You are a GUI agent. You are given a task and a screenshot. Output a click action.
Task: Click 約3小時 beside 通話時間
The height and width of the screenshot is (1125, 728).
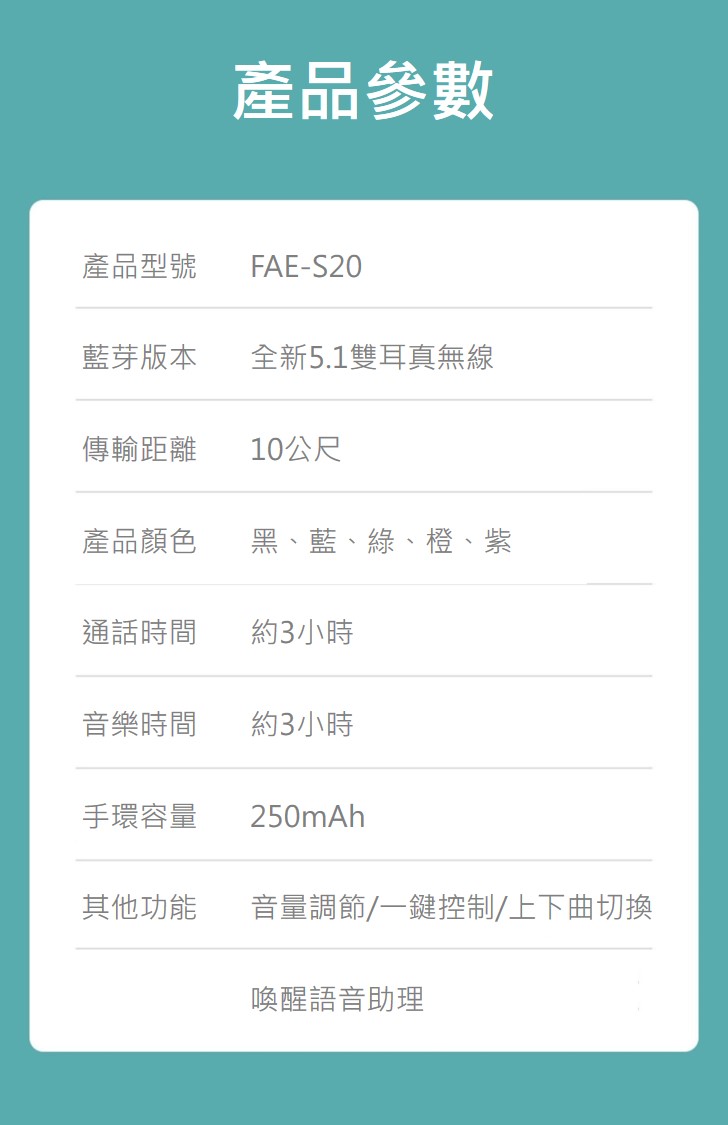point(302,632)
